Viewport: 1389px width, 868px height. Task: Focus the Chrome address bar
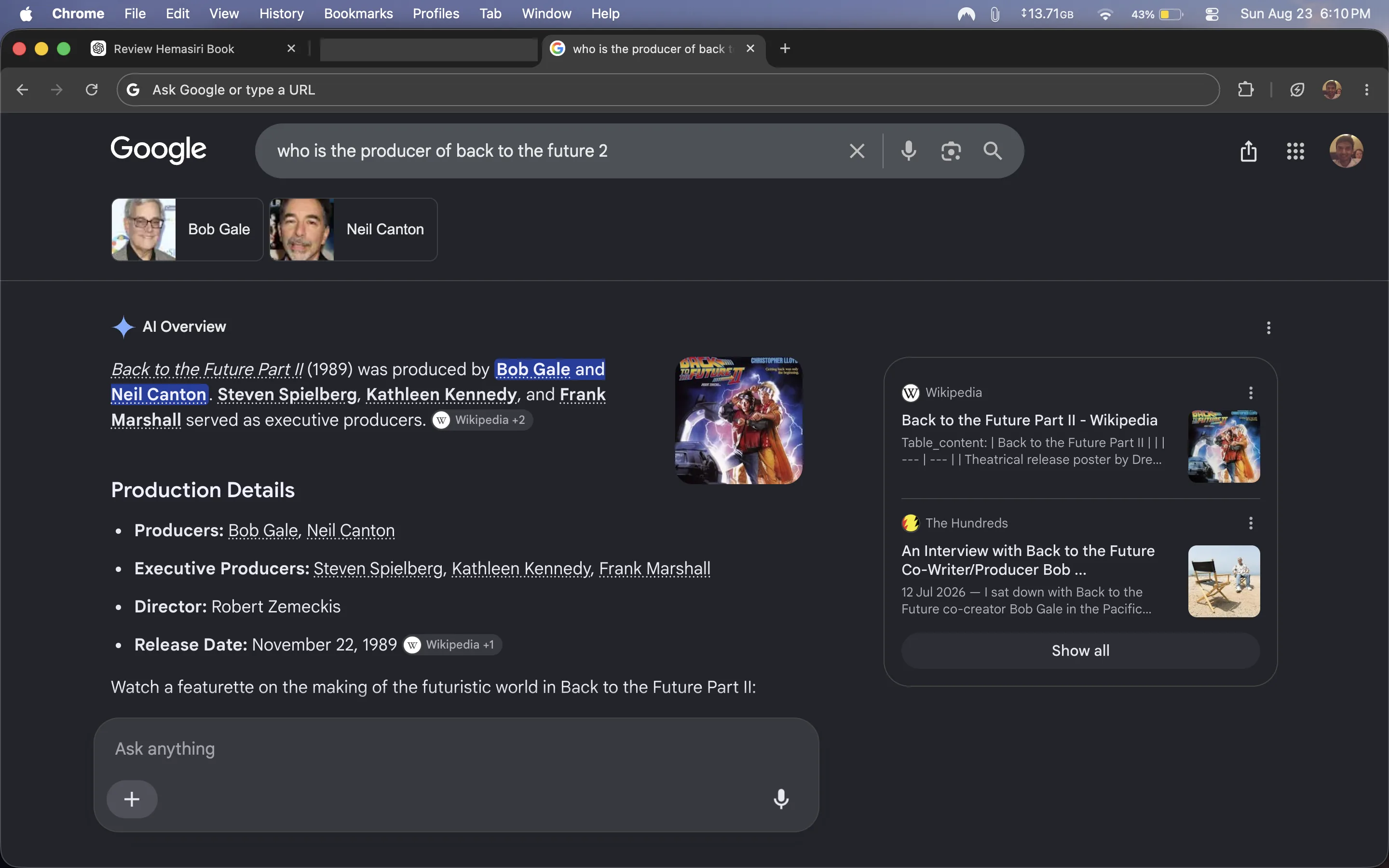(x=668, y=90)
